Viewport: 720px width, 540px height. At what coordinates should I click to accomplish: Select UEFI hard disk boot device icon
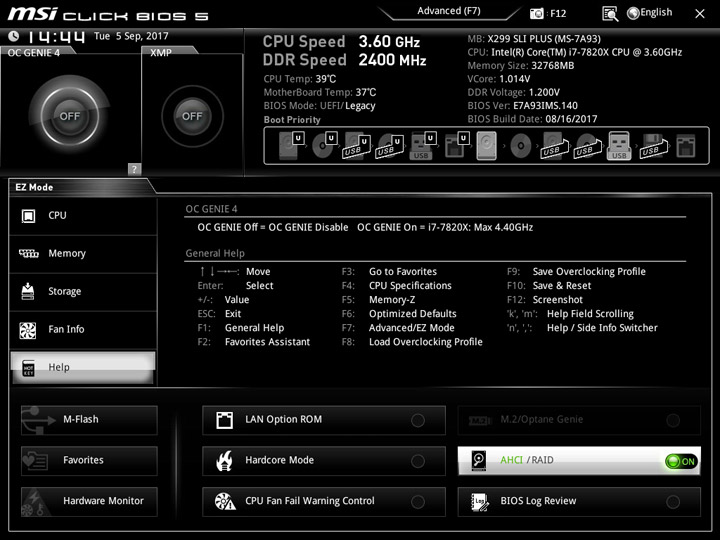pos(291,145)
